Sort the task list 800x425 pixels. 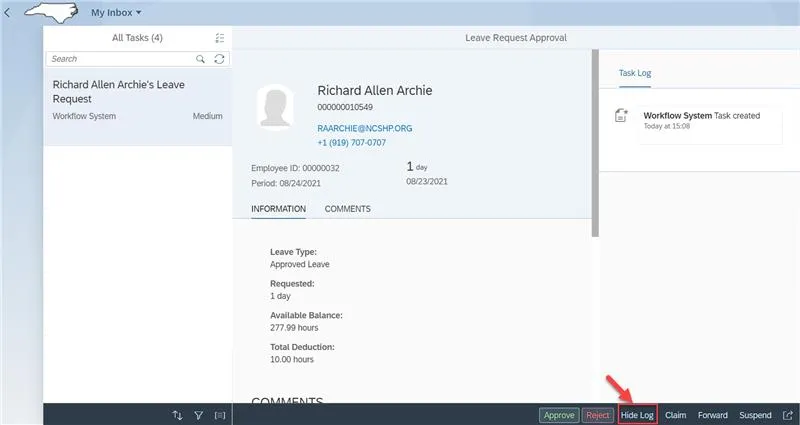[178, 415]
